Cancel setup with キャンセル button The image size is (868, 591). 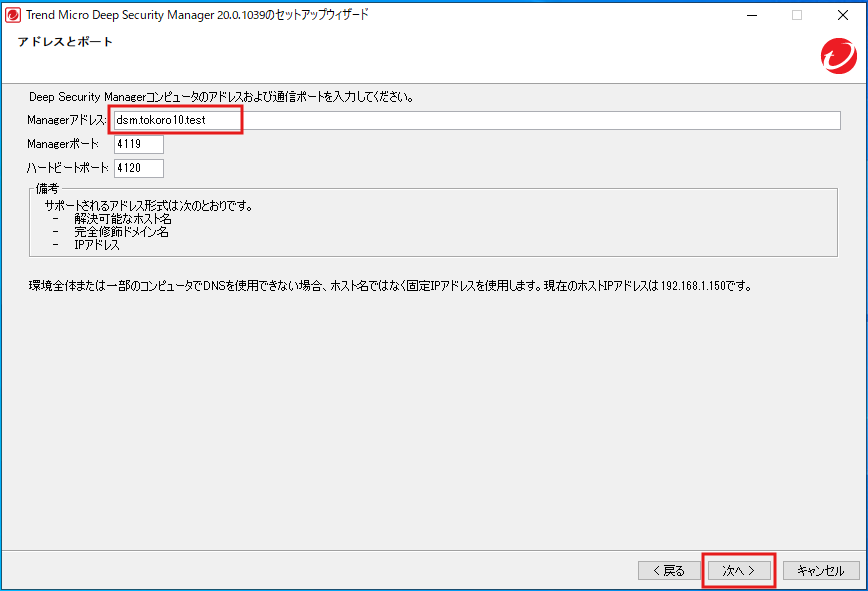point(821,571)
